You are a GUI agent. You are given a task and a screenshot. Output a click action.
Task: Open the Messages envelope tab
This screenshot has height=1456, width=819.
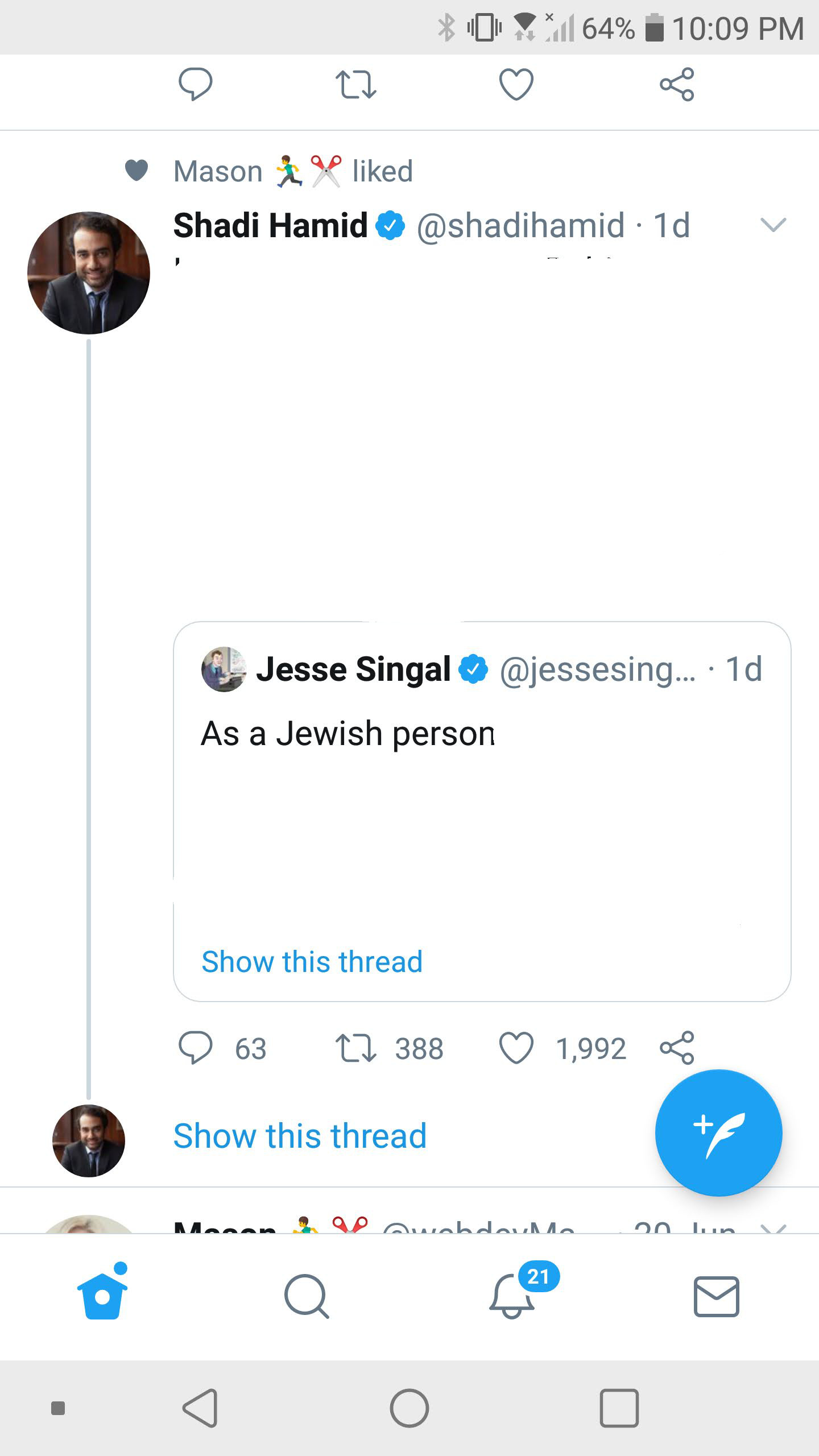[x=717, y=1297]
